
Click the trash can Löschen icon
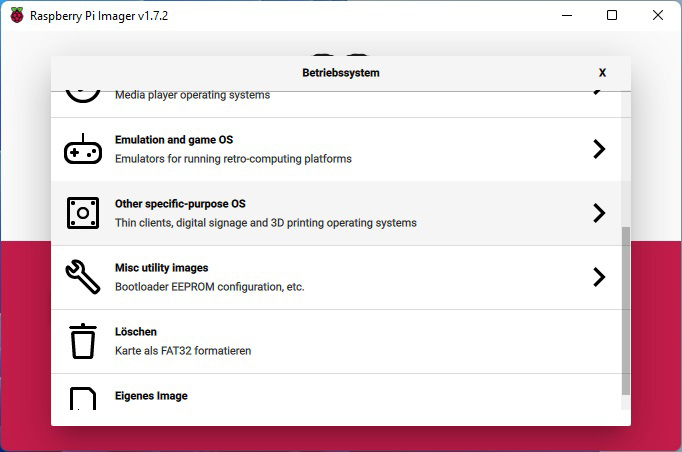[83, 341]
